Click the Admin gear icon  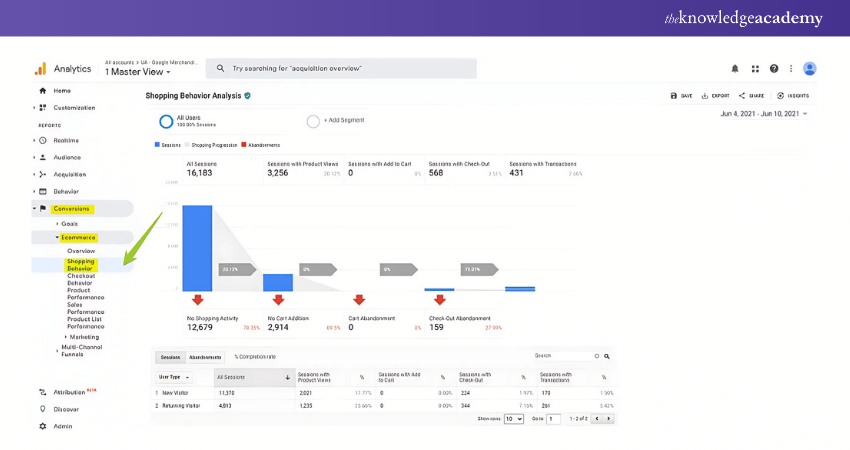pyautogui.click(x=43, y=426)
